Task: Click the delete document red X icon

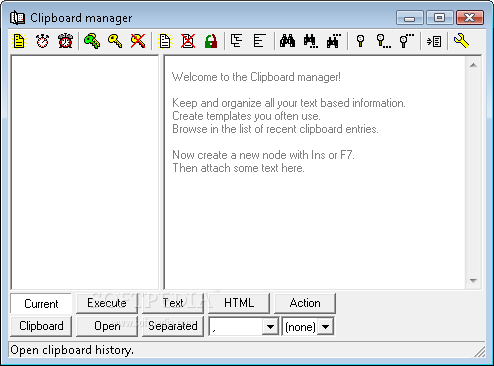Action: click(188, 41)
